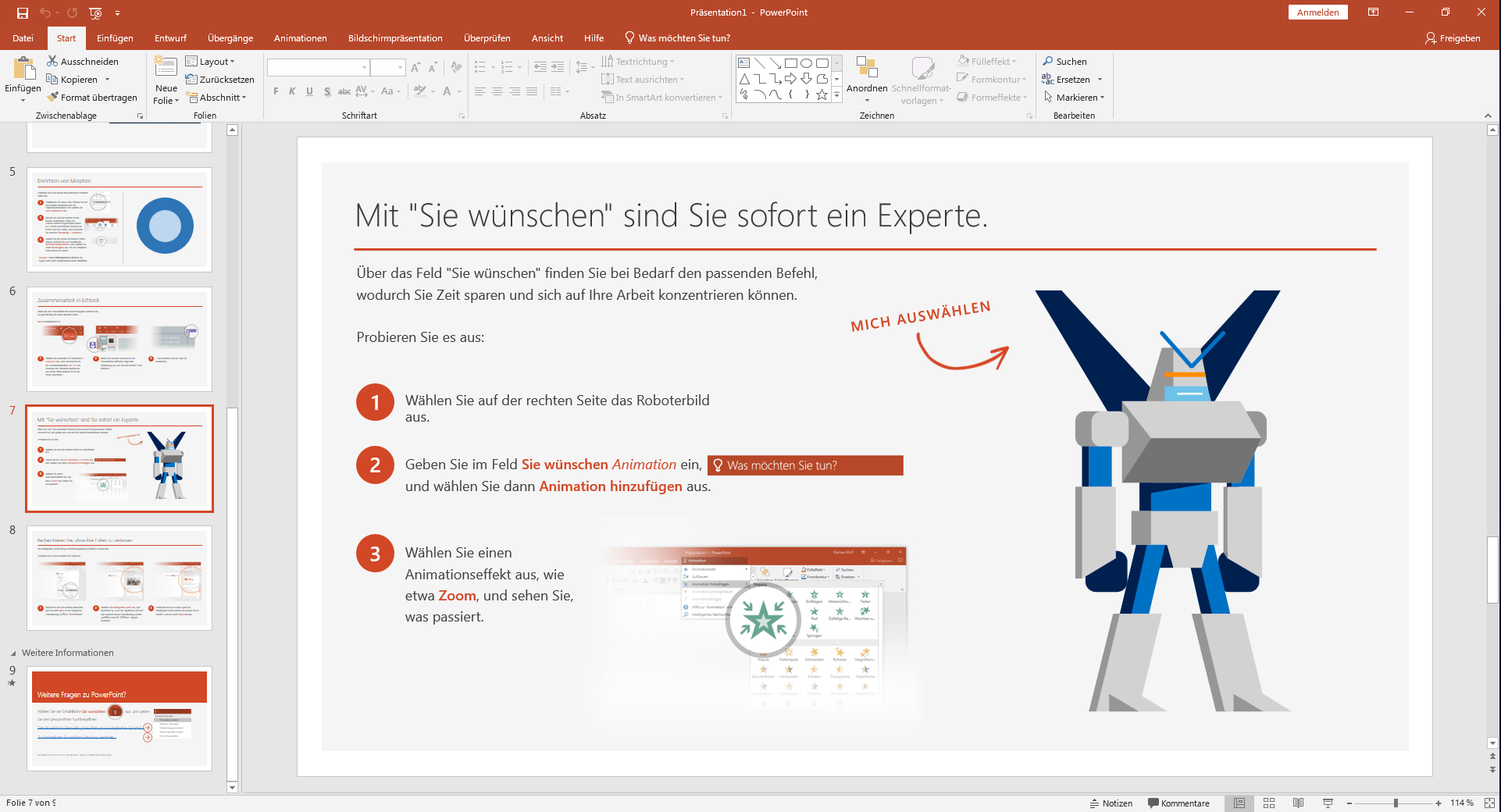The height and width of the screenshot is (812, 1501).
Task: Click the Freigeben share button
Action: pyautogui.click(x=1453, y=37)
